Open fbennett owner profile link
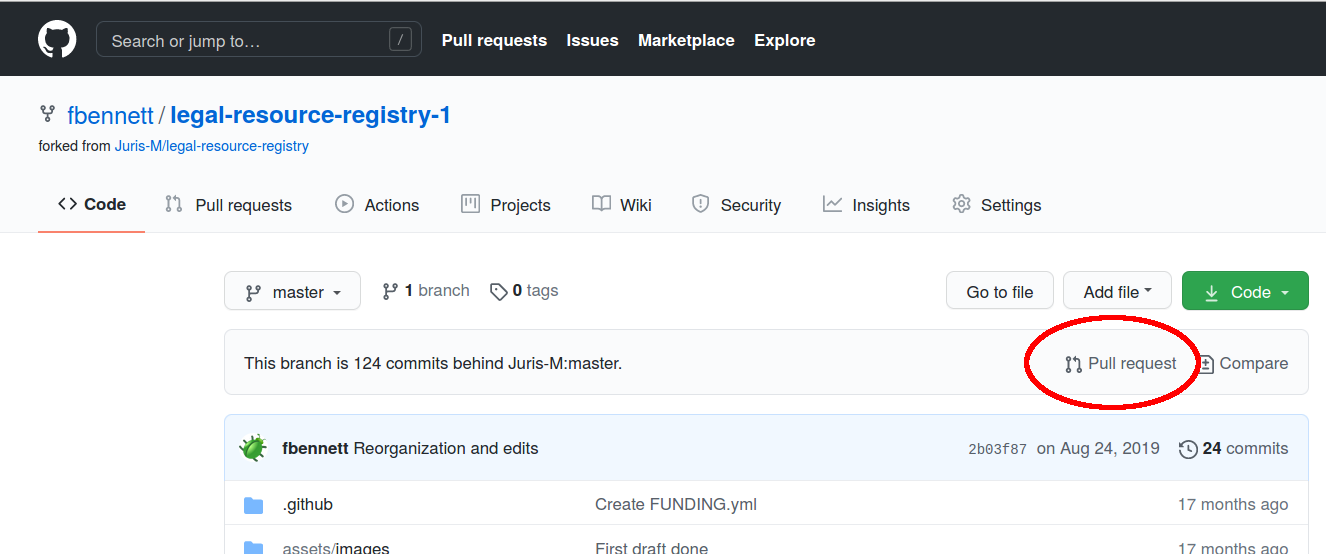This screenshot has width=1326, height=554. [x=110, y=115]
